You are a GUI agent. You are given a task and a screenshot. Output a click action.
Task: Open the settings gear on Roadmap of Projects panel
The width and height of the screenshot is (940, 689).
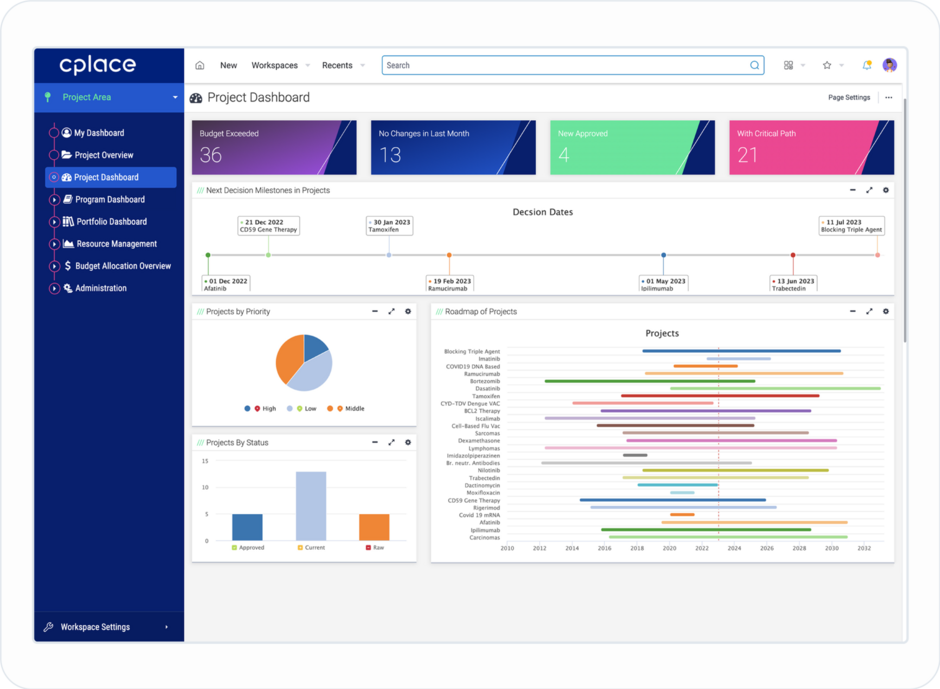[x=885, y=311]
